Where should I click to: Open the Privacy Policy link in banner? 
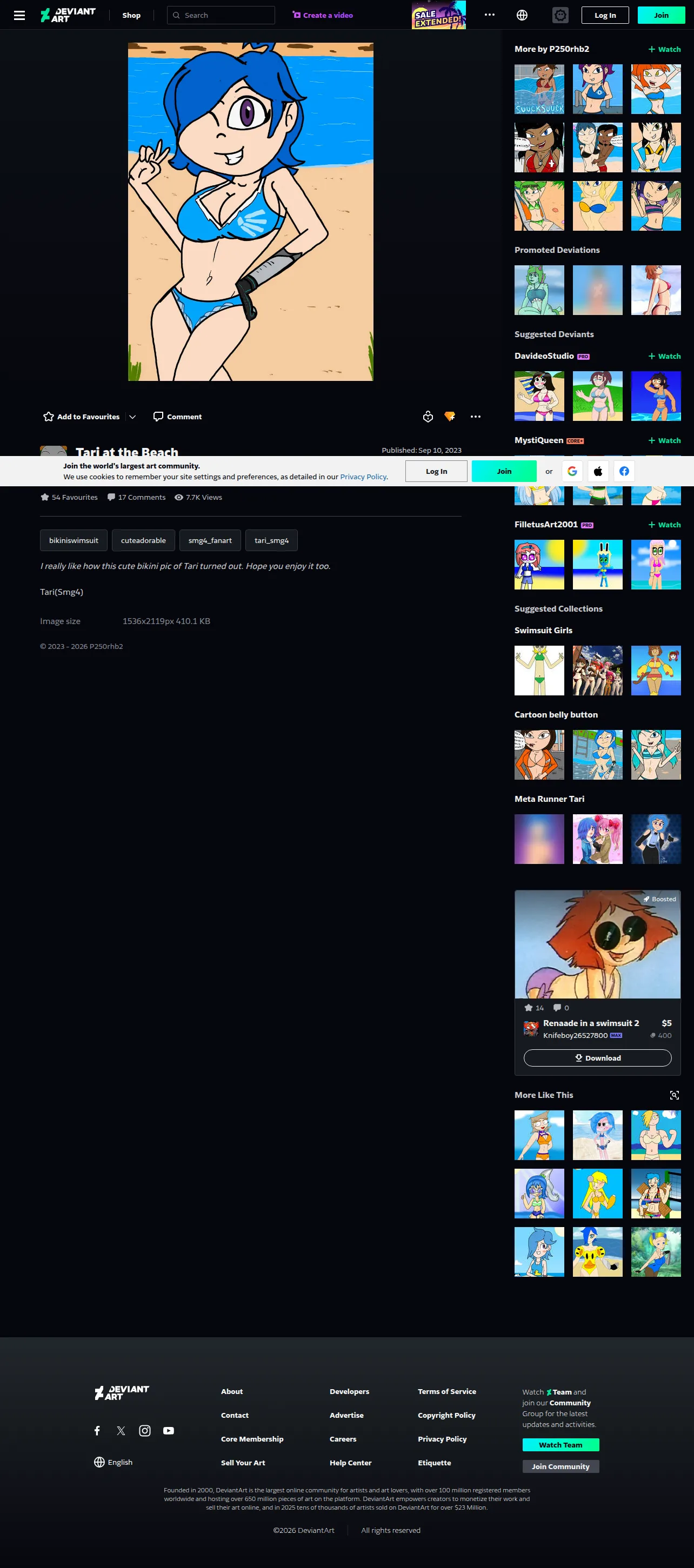[x=363, y=477]
